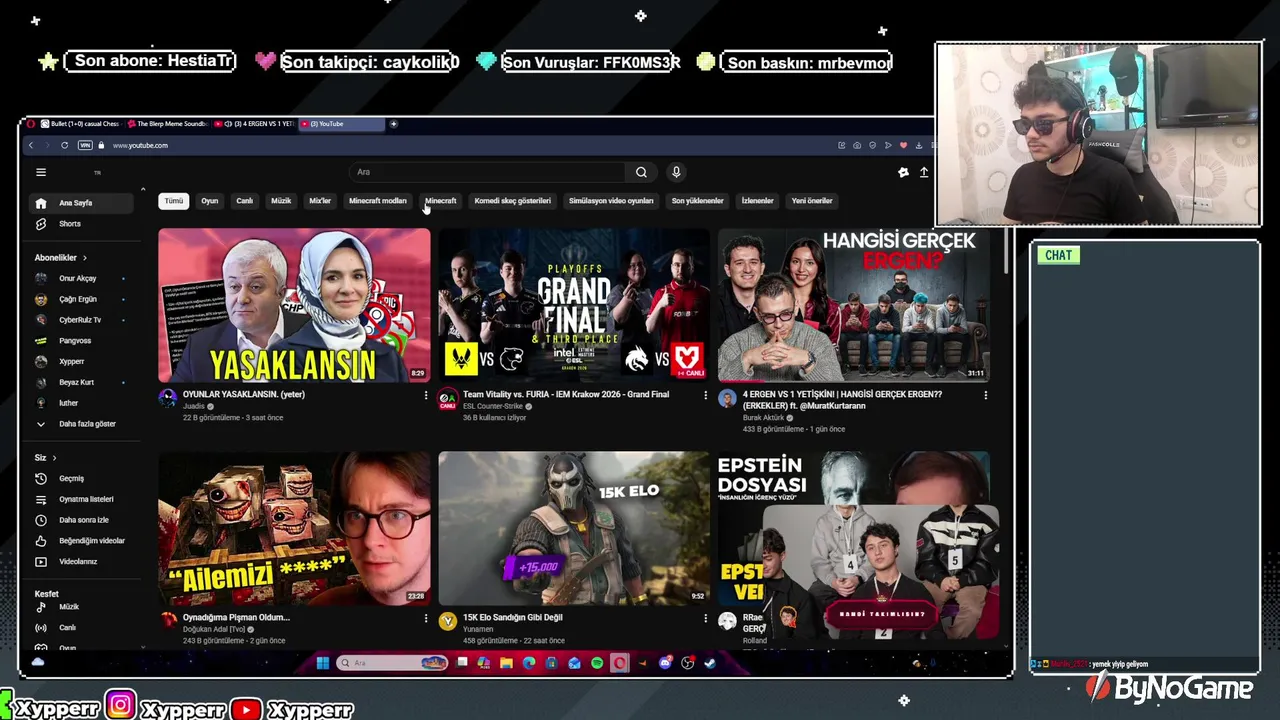Open more options for 15K Elo Sandığın Gibi Değil
Image resolution: width=1280 pixels, height=720 pixels.
(x=705, y=618)
